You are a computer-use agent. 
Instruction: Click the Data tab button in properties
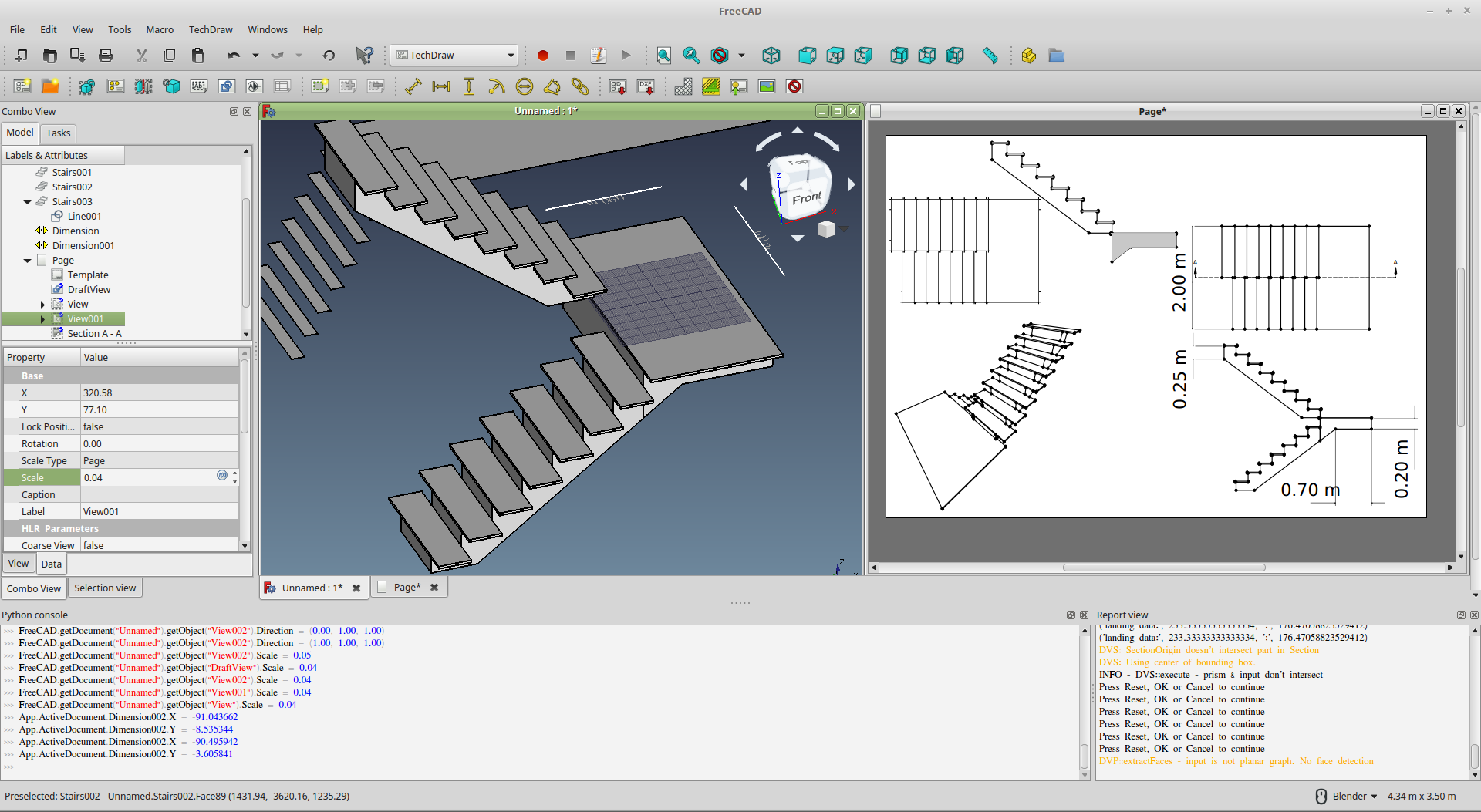point(51,564)
